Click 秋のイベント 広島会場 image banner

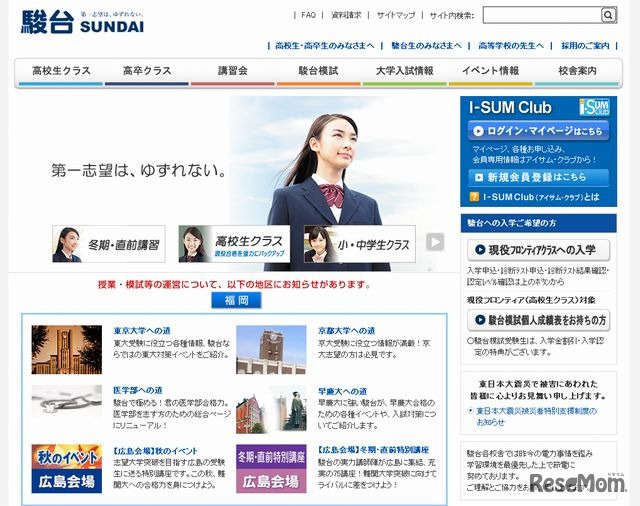tap(67, 469)
